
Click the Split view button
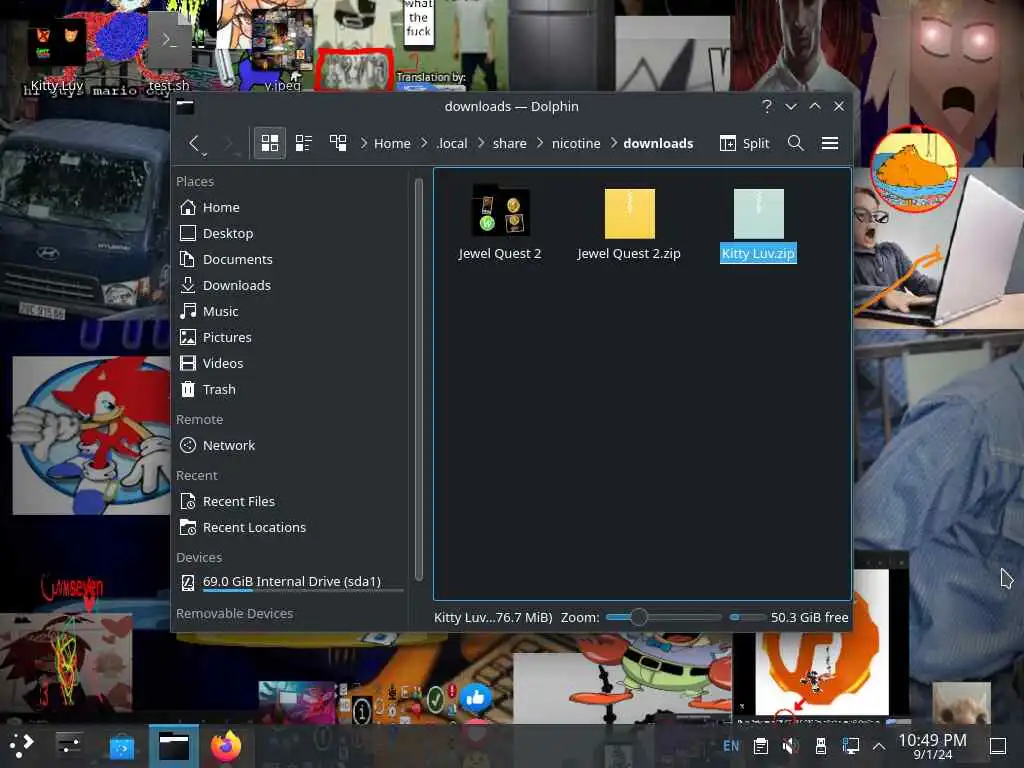744,143
